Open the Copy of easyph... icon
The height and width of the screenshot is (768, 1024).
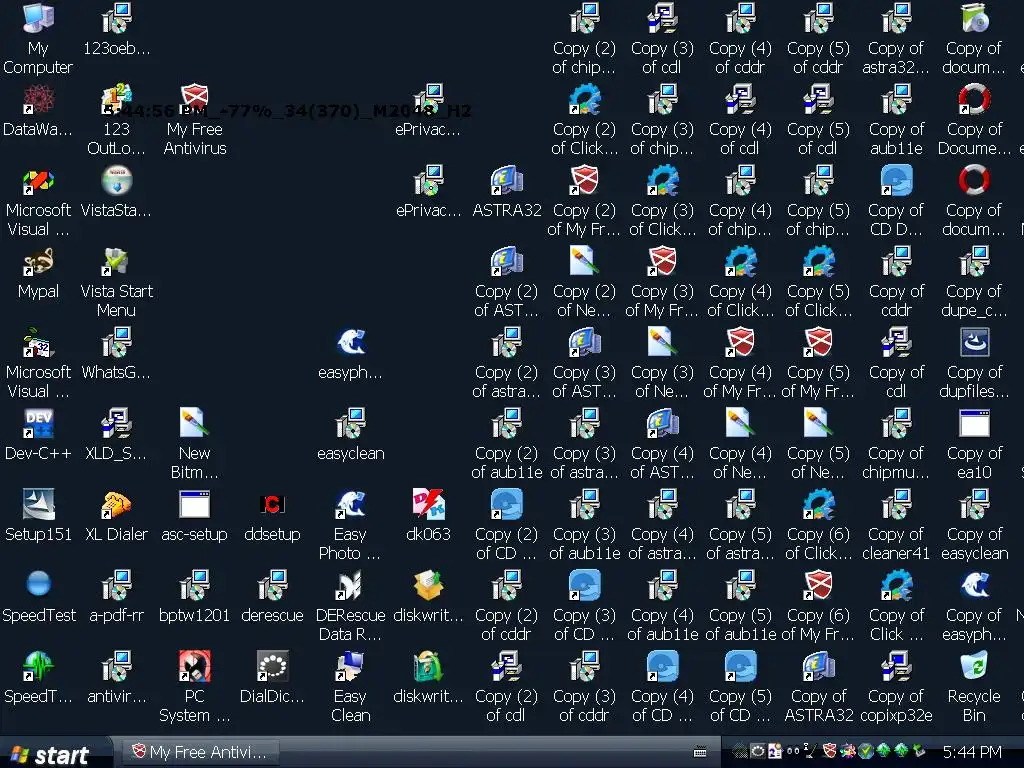[x=974, y=585]
